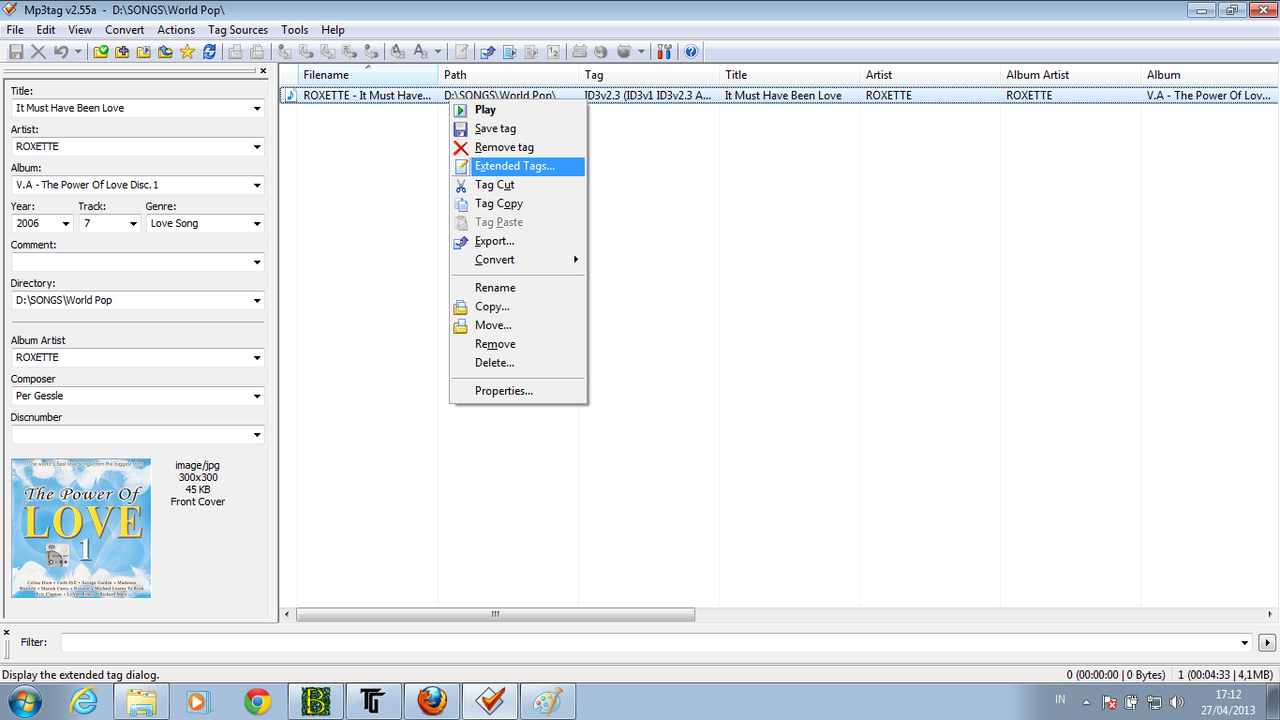Click the Save tag floppy disk toolbar icon
1280x720 pixels.
(16, 52)
